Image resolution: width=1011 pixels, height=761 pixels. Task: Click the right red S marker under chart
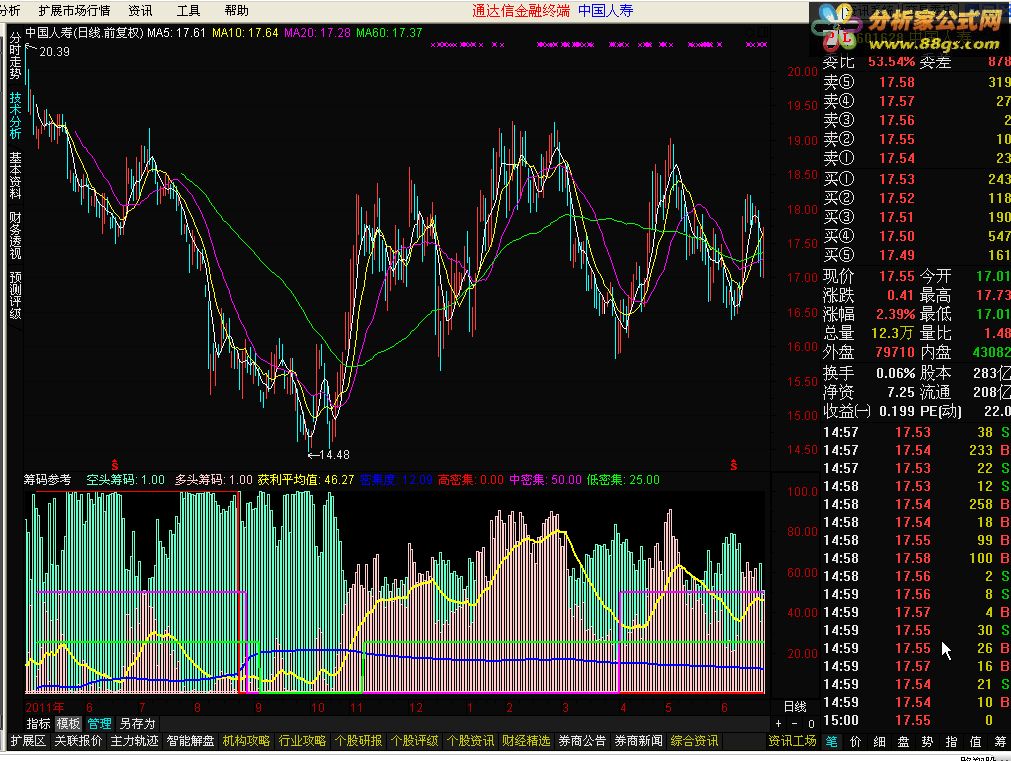[733, 464]
